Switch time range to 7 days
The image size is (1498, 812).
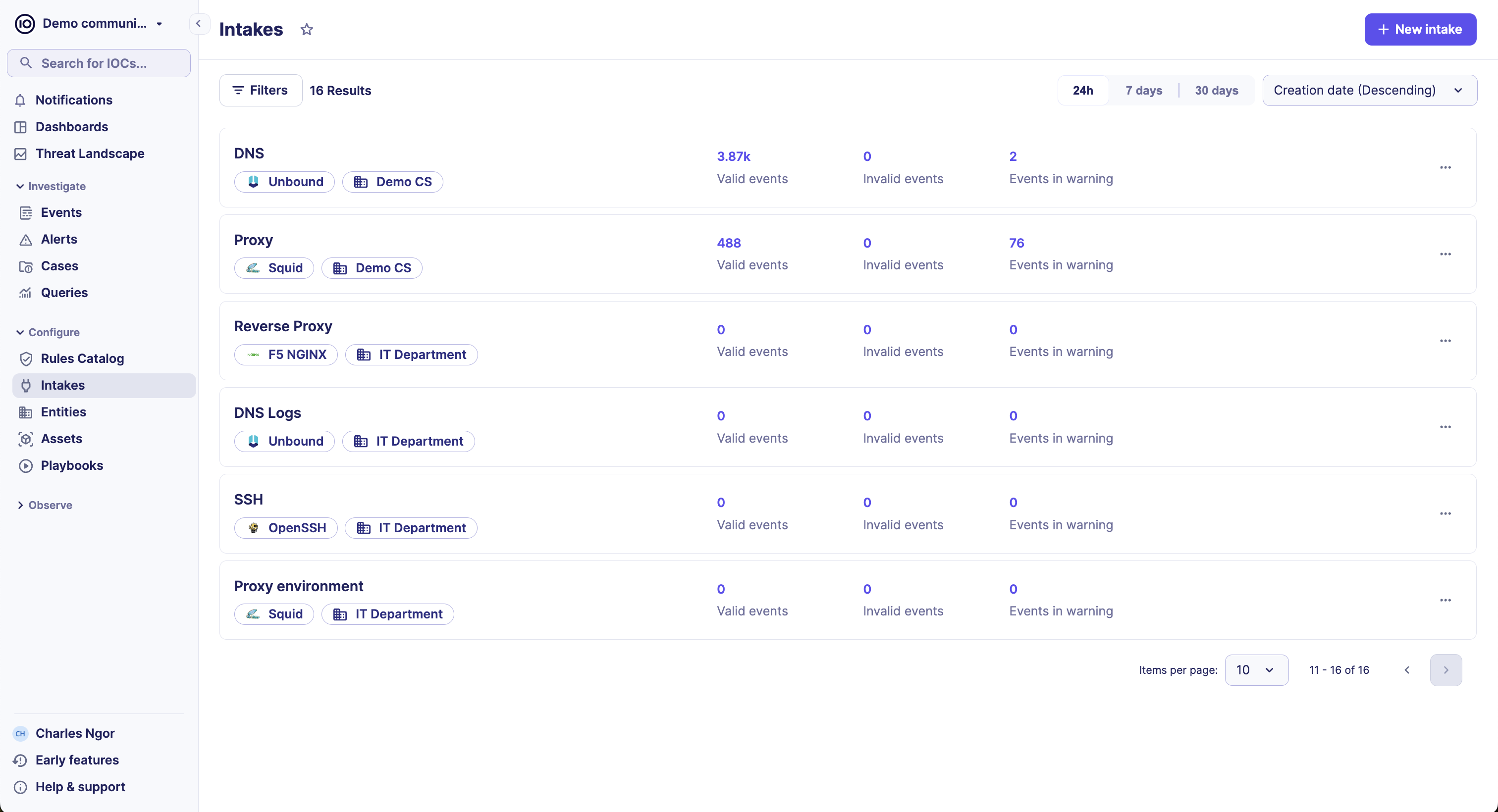(1143, 90)
